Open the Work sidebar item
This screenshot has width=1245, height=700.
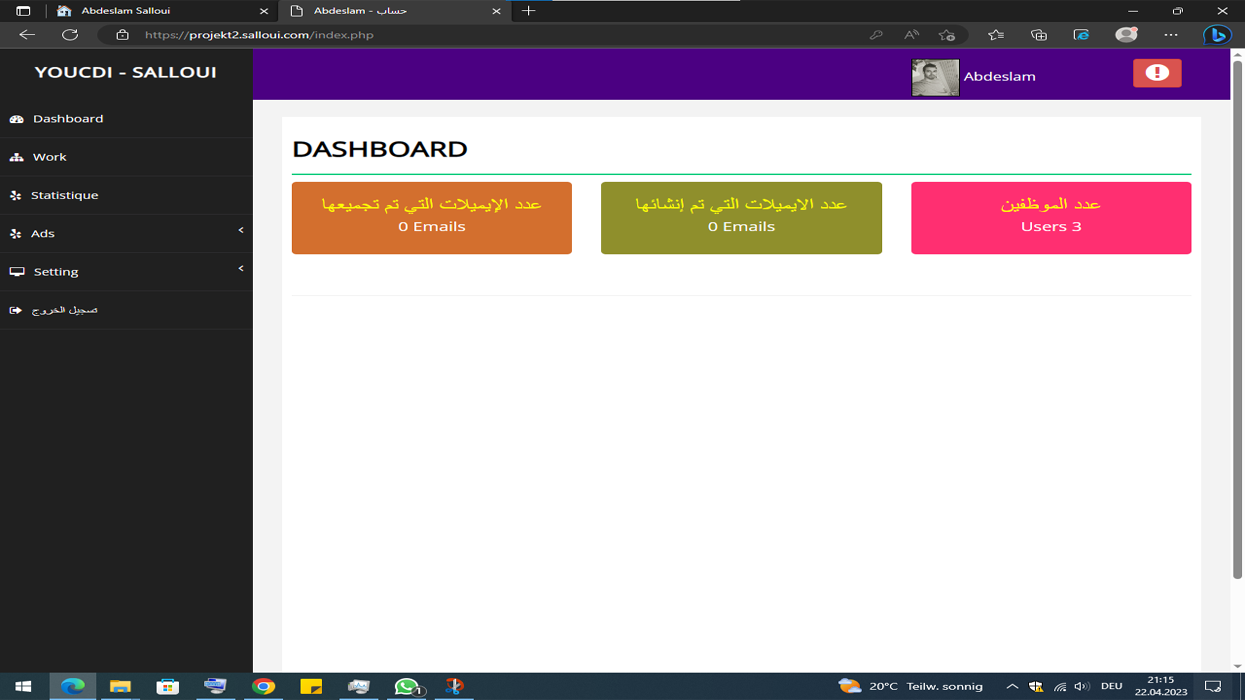tap(126, 157)
